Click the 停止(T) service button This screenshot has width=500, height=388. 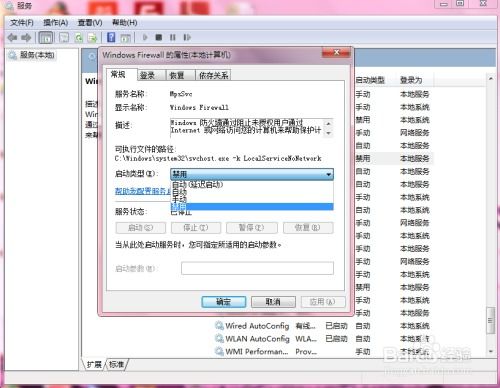pyautogui.click(x=196, y=228)
